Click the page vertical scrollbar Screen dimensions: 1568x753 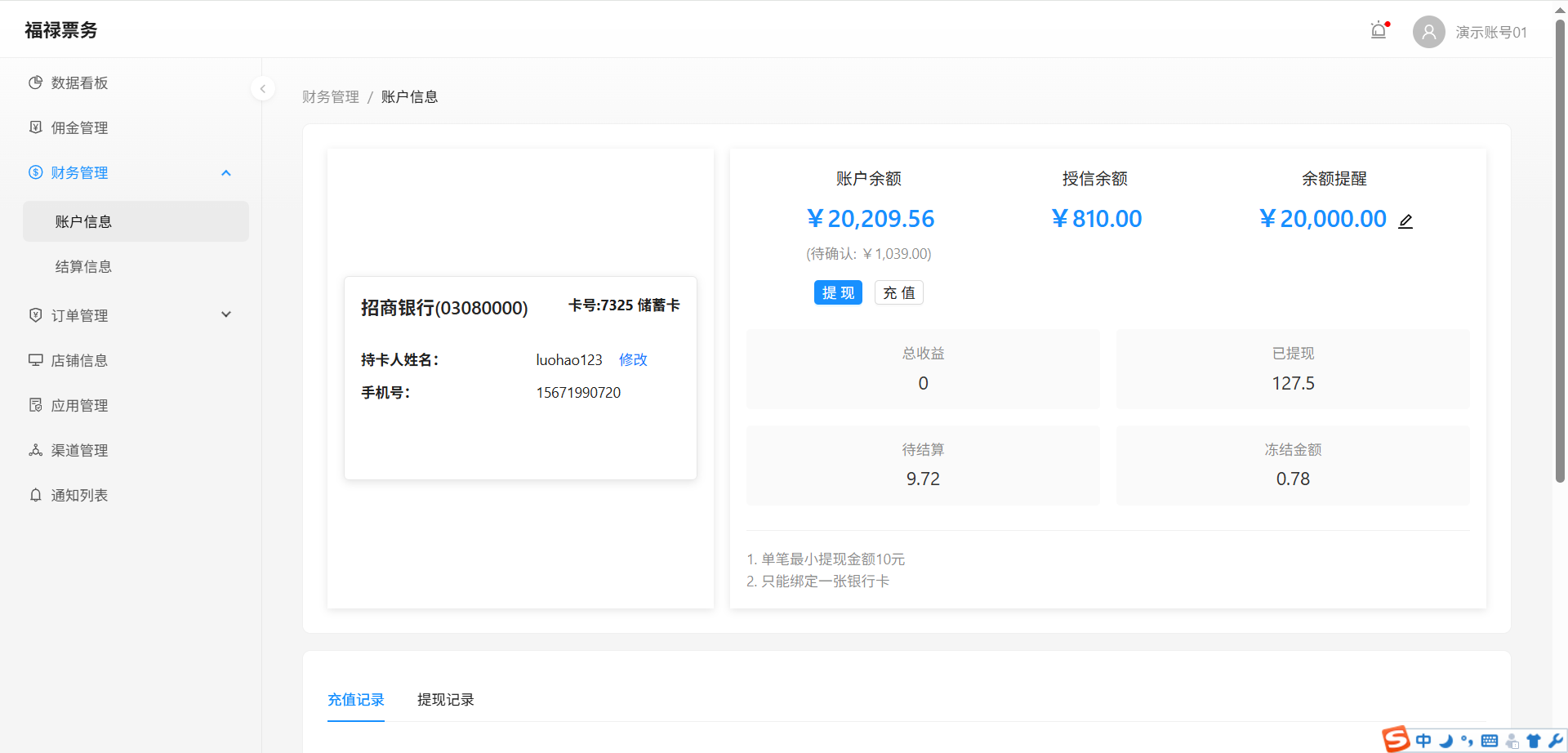1560,245
